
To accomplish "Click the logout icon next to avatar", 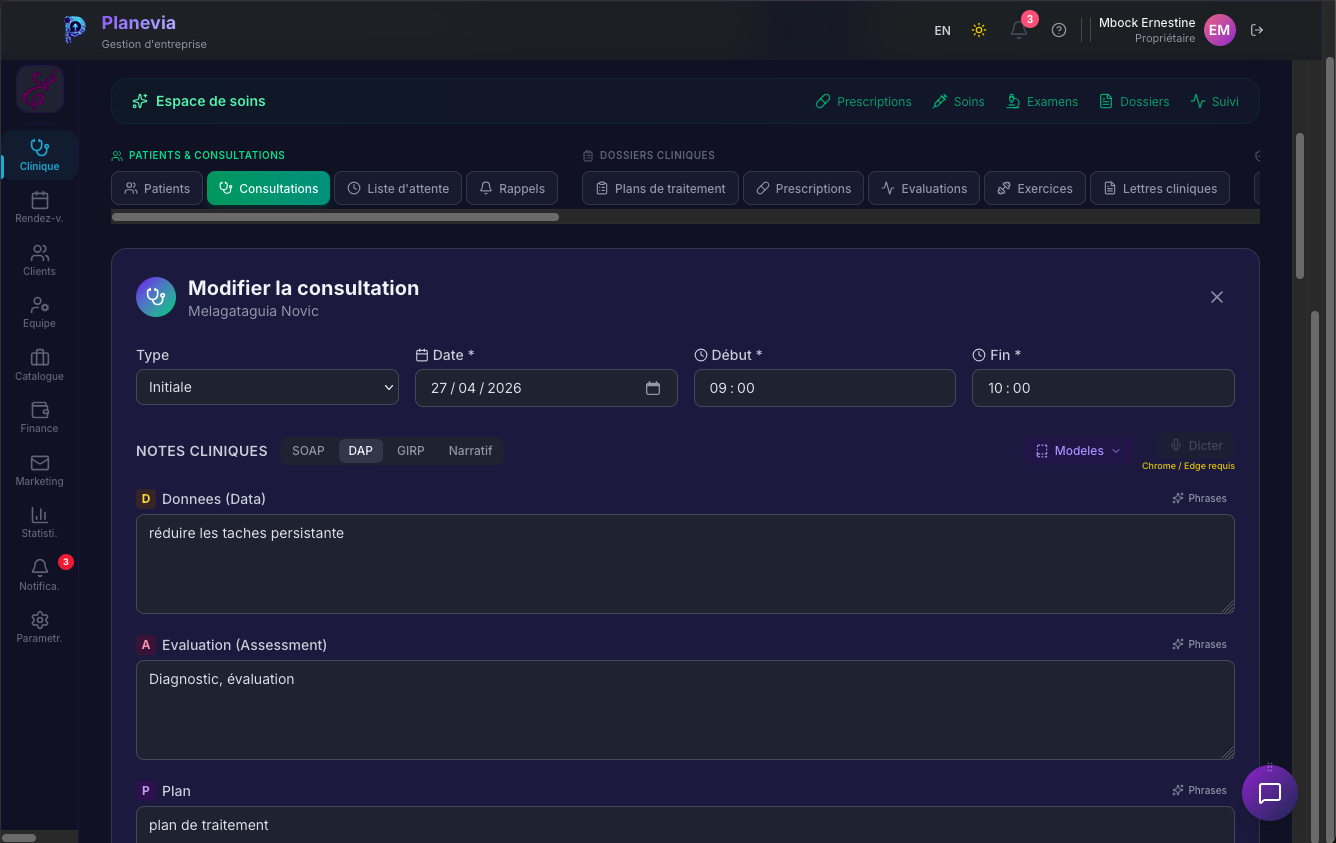I will 1257,30.
